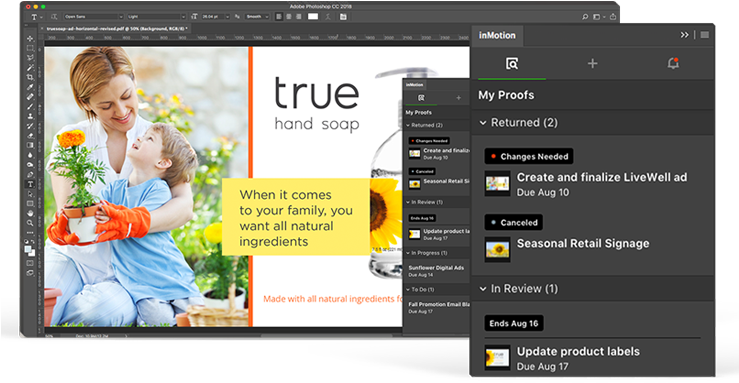Open the inMotion panel hamburger menu
Viewport: 739px width, 383px height.
click(705, 35)
